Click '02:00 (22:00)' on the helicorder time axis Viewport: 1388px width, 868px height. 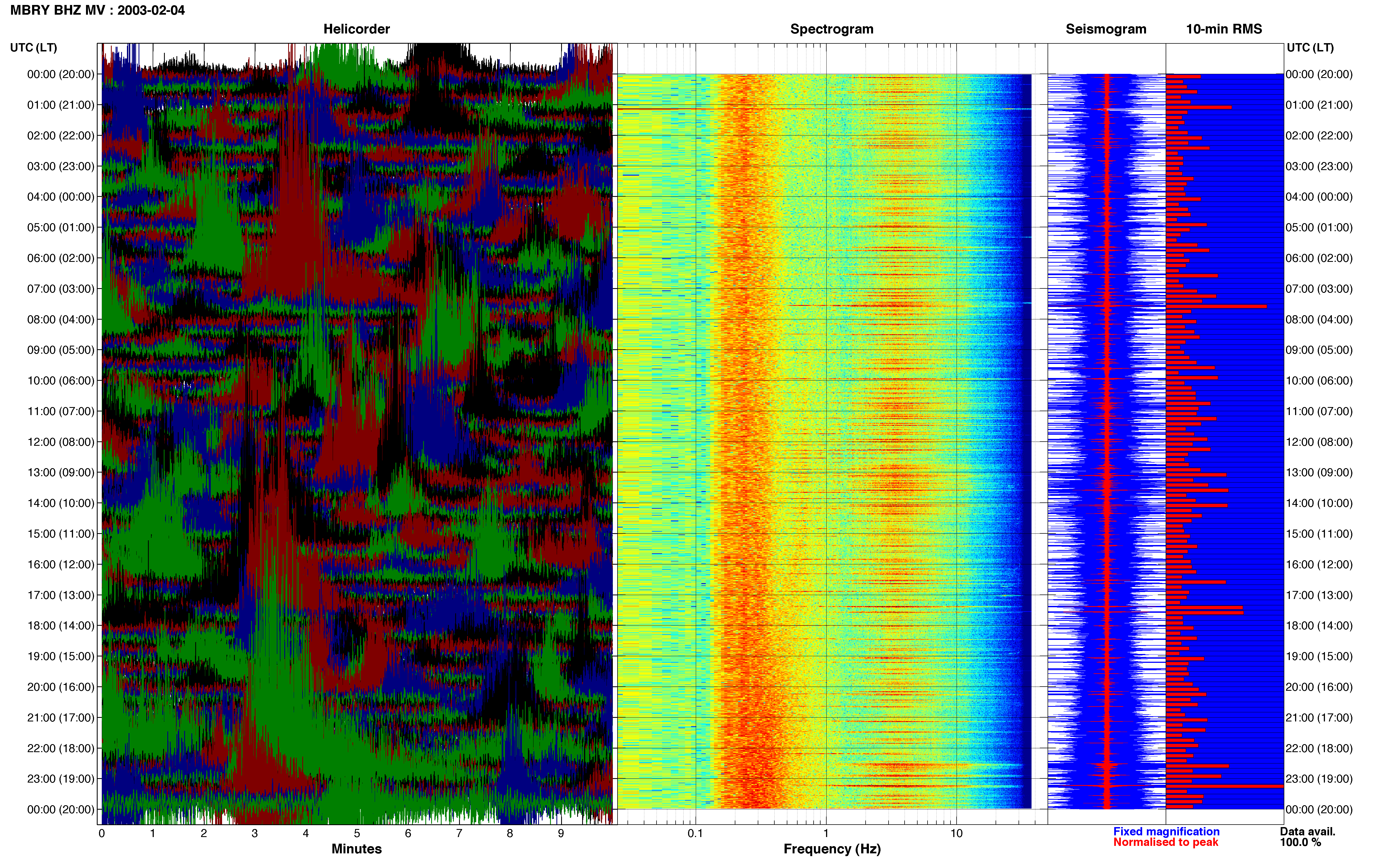point(61,135)
